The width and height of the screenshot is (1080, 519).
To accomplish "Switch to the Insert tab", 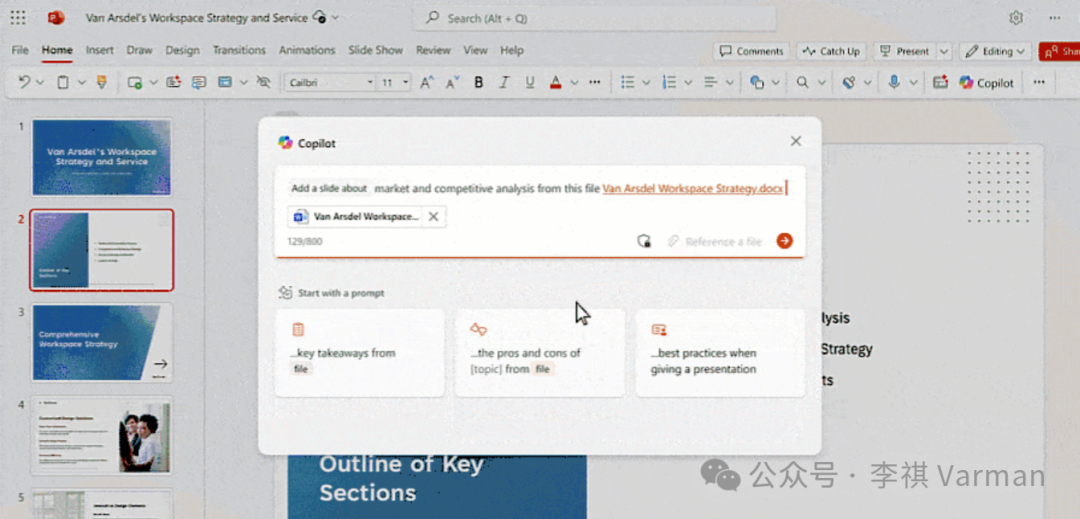I will coord(100,50).
